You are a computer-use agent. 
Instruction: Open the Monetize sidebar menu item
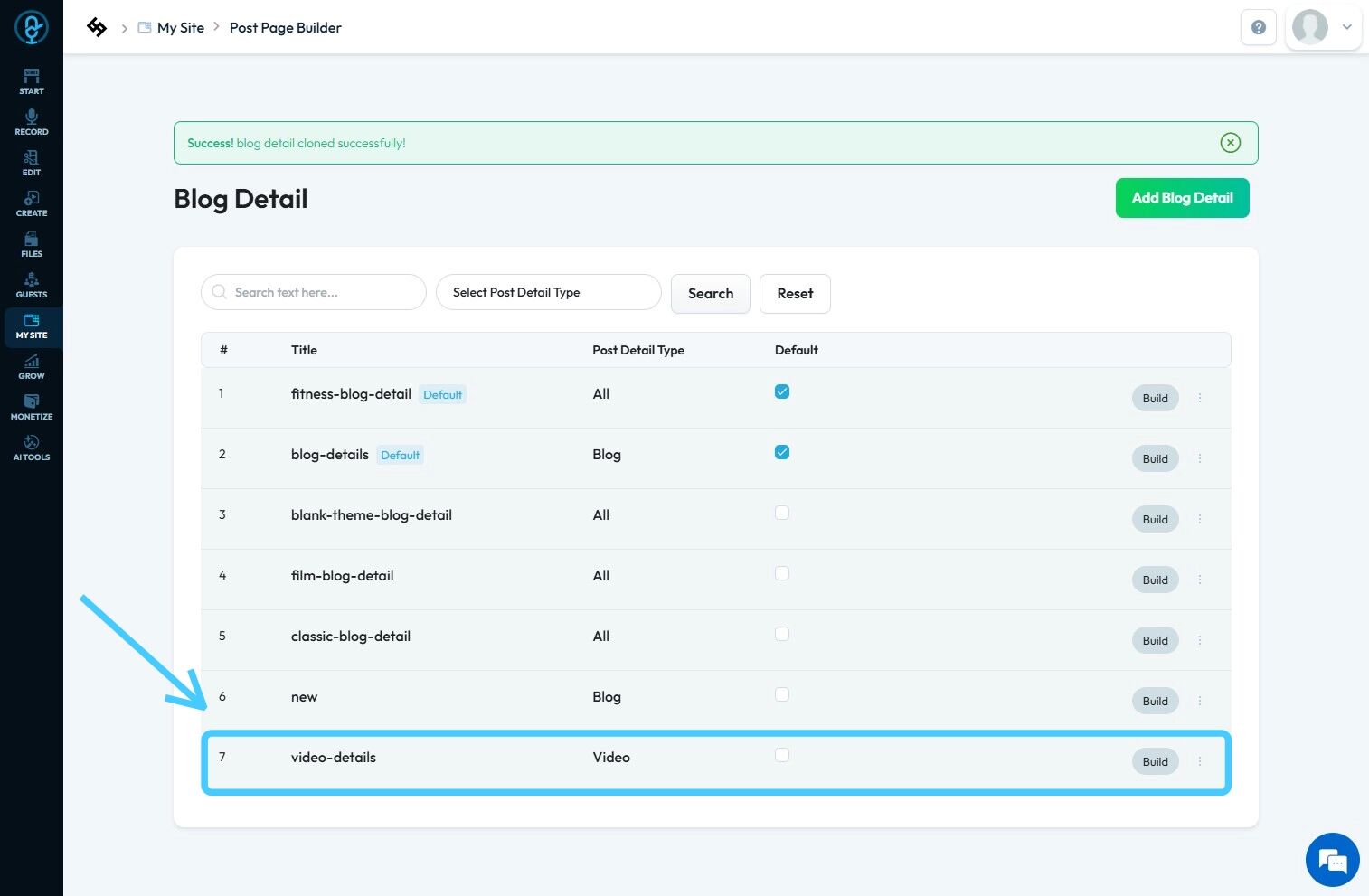point(31,407)
